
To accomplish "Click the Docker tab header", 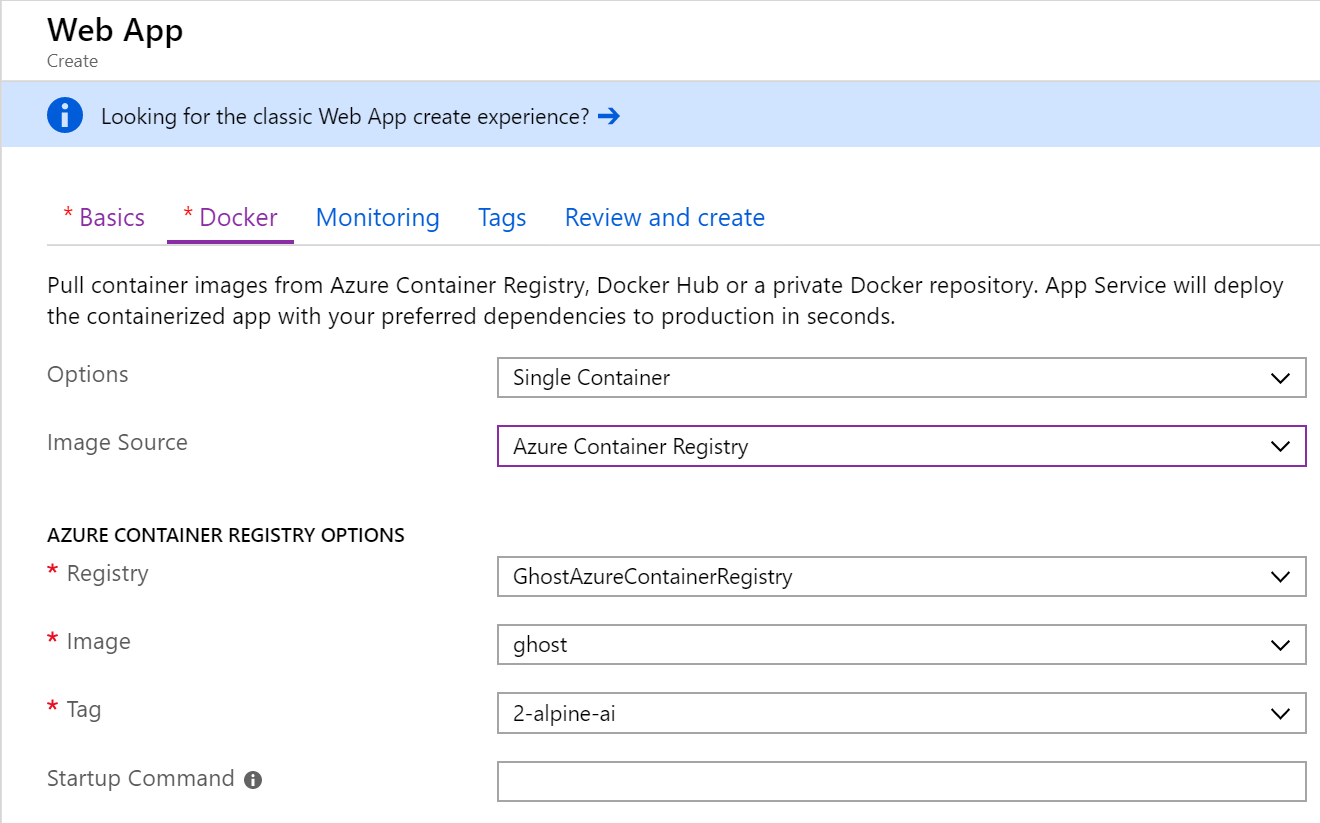I will (x=230, y=217).
